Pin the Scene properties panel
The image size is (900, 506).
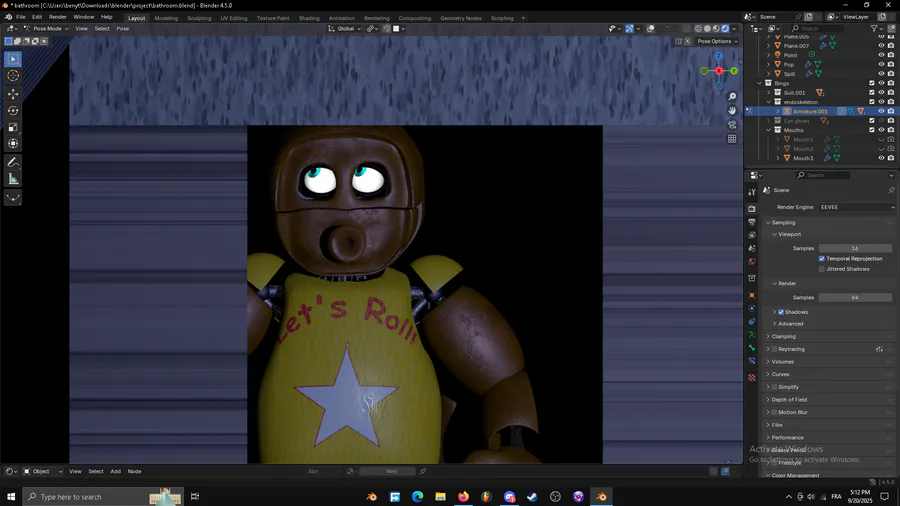coord(891,190)
